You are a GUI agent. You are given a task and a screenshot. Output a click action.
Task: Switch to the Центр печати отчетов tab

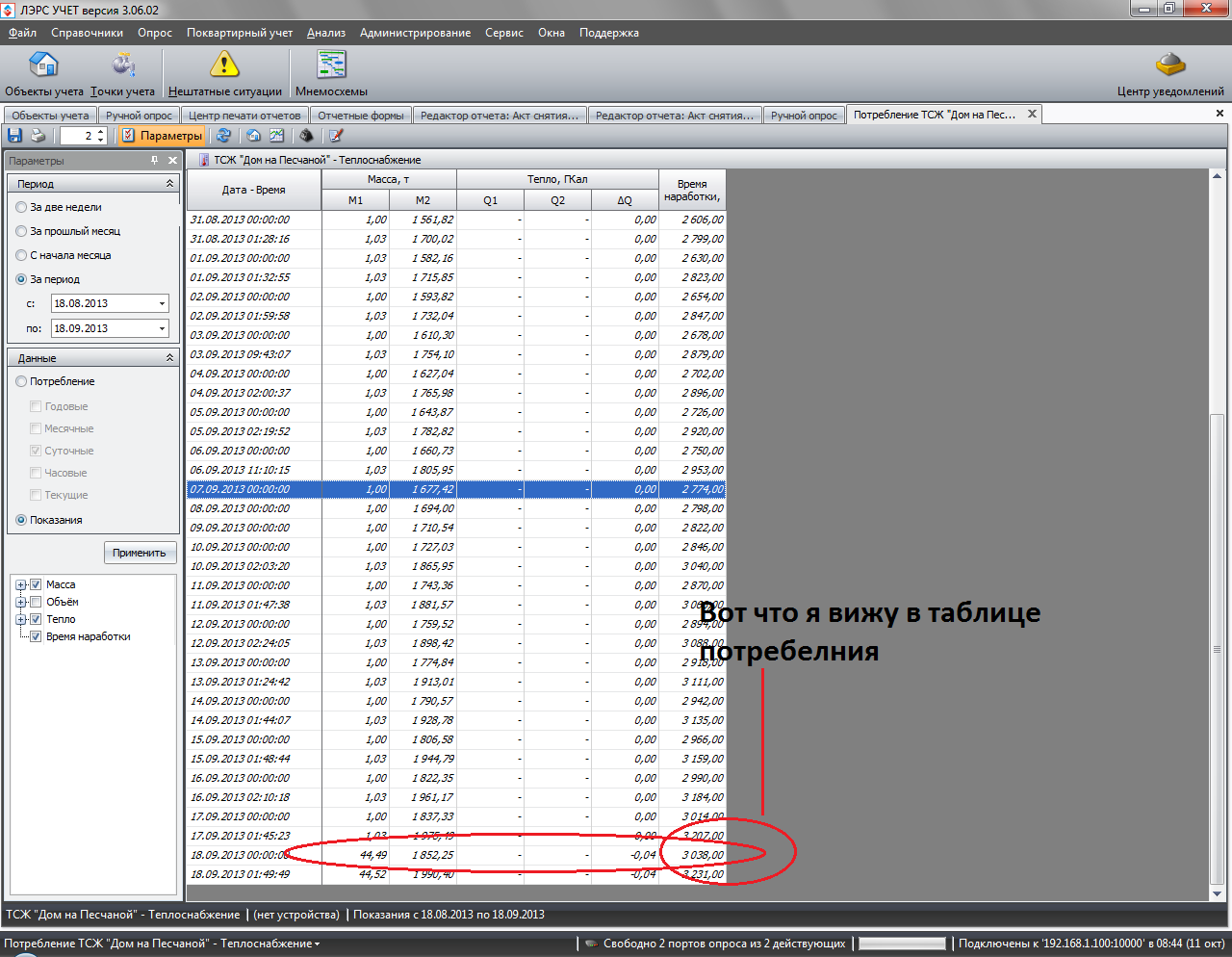pyautogui.click(x=244, y=116)
